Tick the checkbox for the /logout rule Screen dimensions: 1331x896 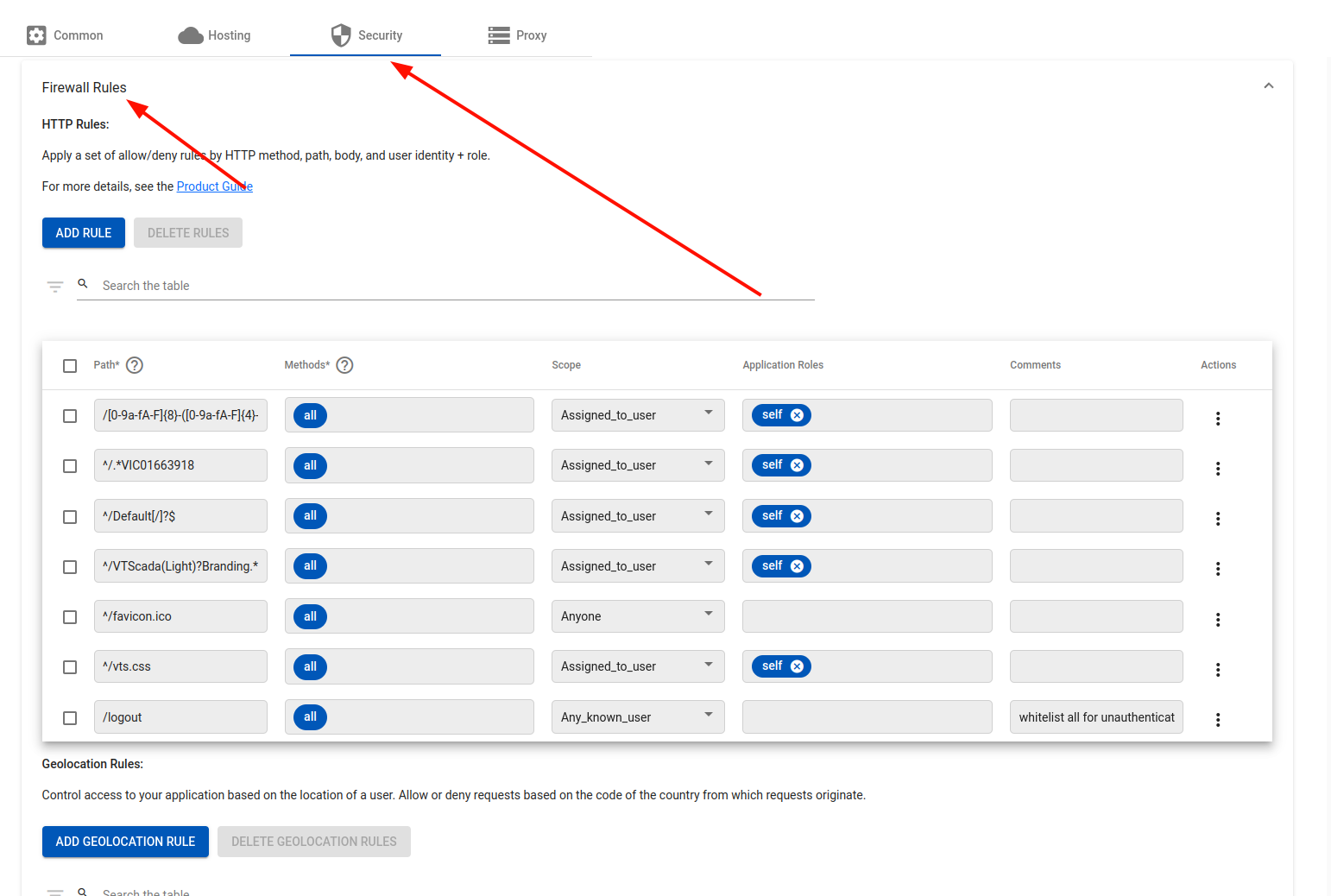[70, 718]
